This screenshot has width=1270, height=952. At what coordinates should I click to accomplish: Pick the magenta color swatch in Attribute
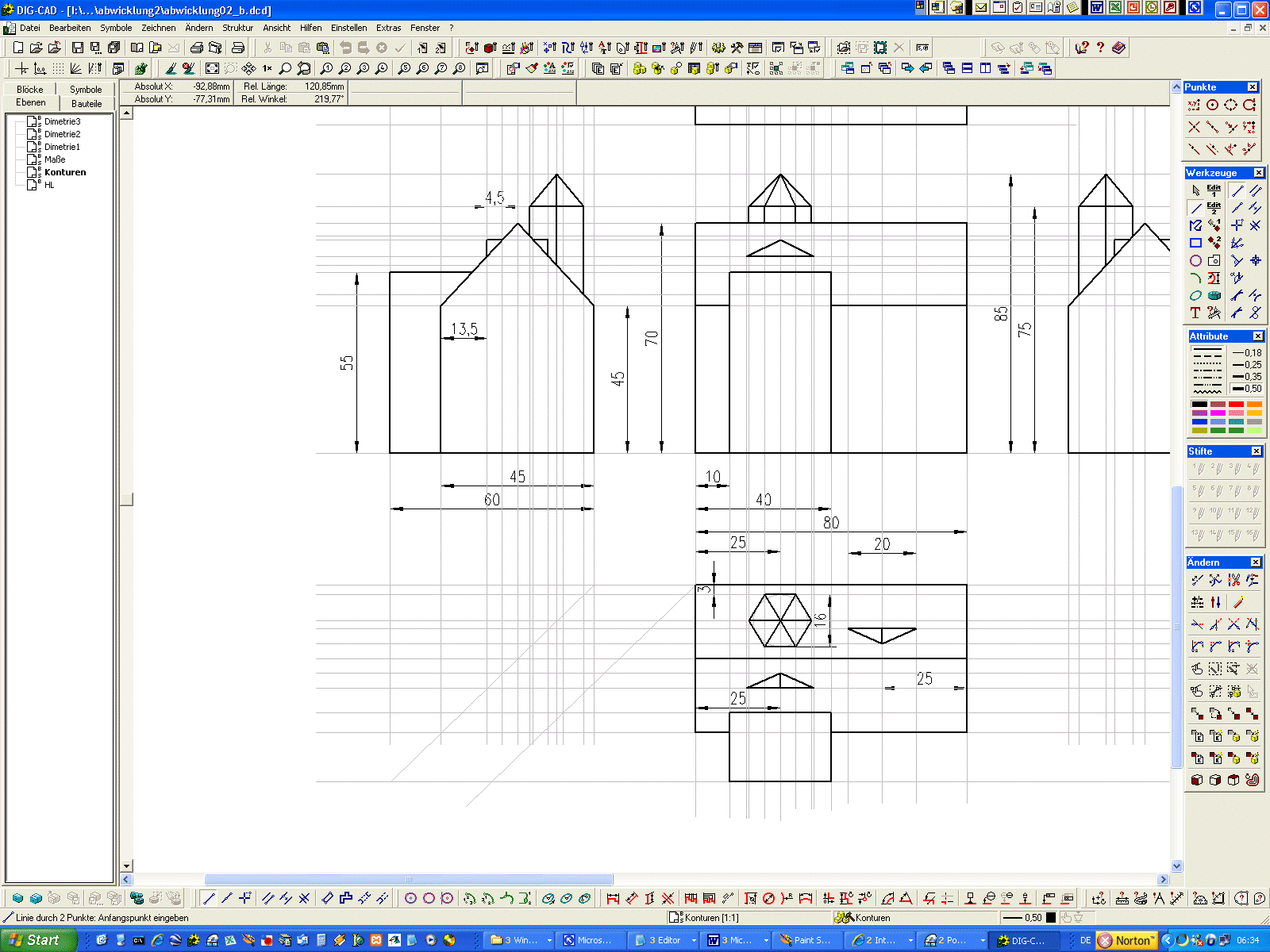1218,413
